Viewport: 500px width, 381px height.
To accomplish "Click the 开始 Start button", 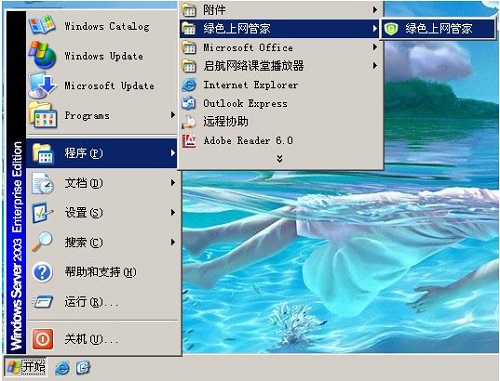I will pyautogui.click(x=26, y=367).
